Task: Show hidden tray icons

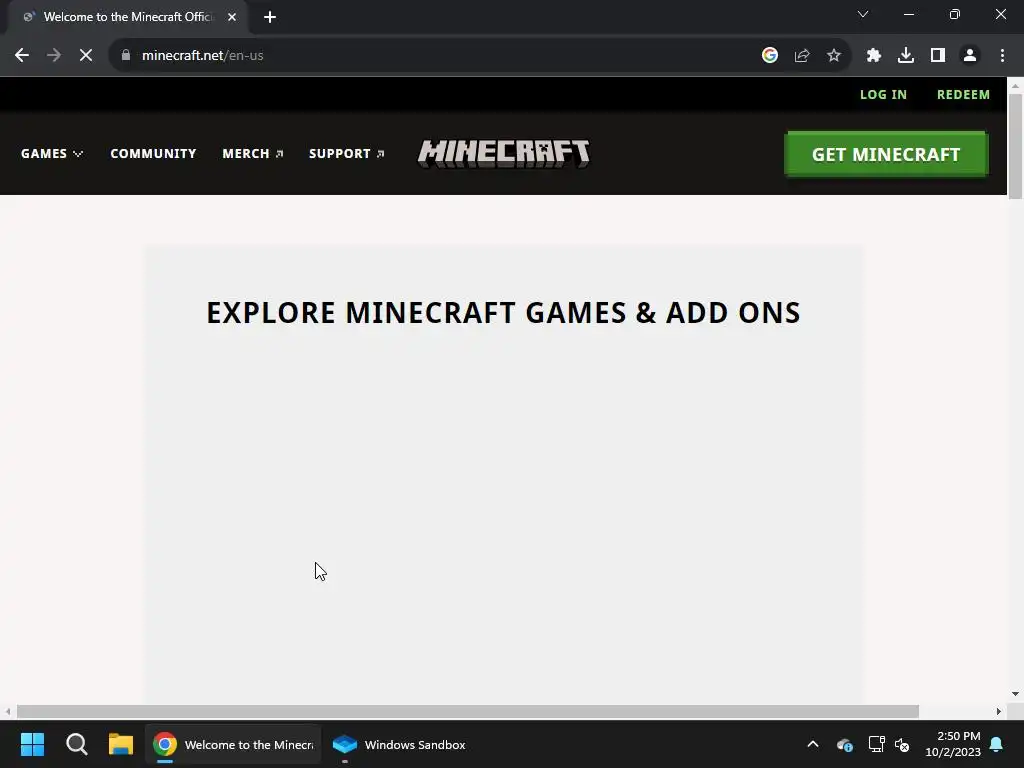Action: 813,744
